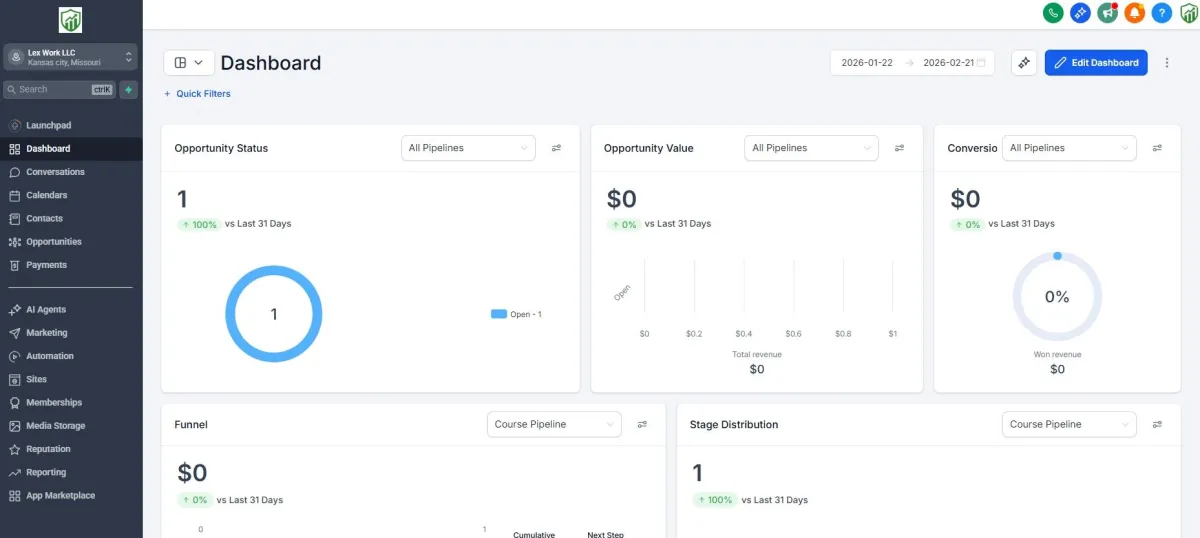1200x538 pixels.
Task: Open the three-dot dashboard options menu
Action: click(1167, 62)
